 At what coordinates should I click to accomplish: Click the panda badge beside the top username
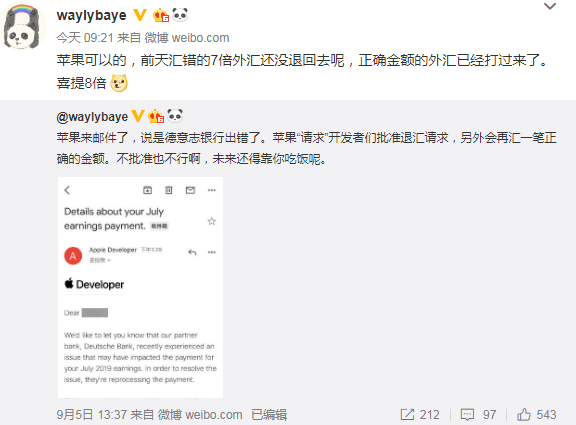(x=180, y=15)
